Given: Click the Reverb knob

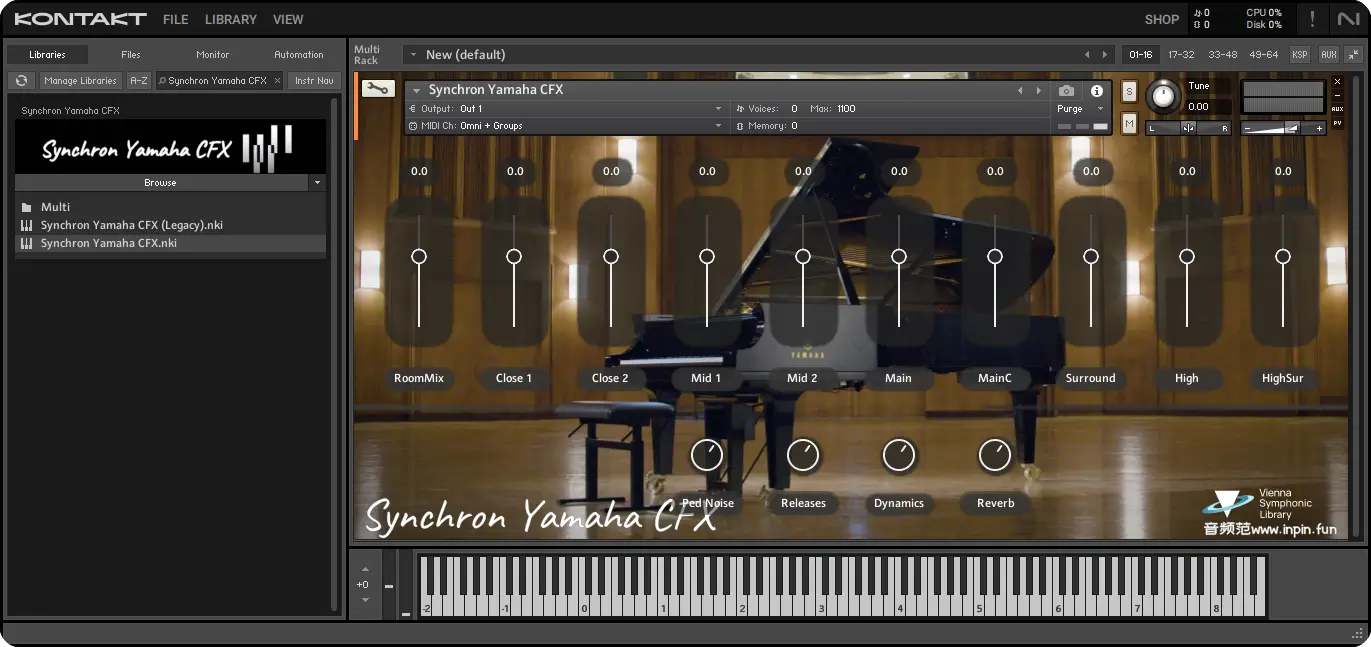Looking at the screenshot, I should point(995,455).
